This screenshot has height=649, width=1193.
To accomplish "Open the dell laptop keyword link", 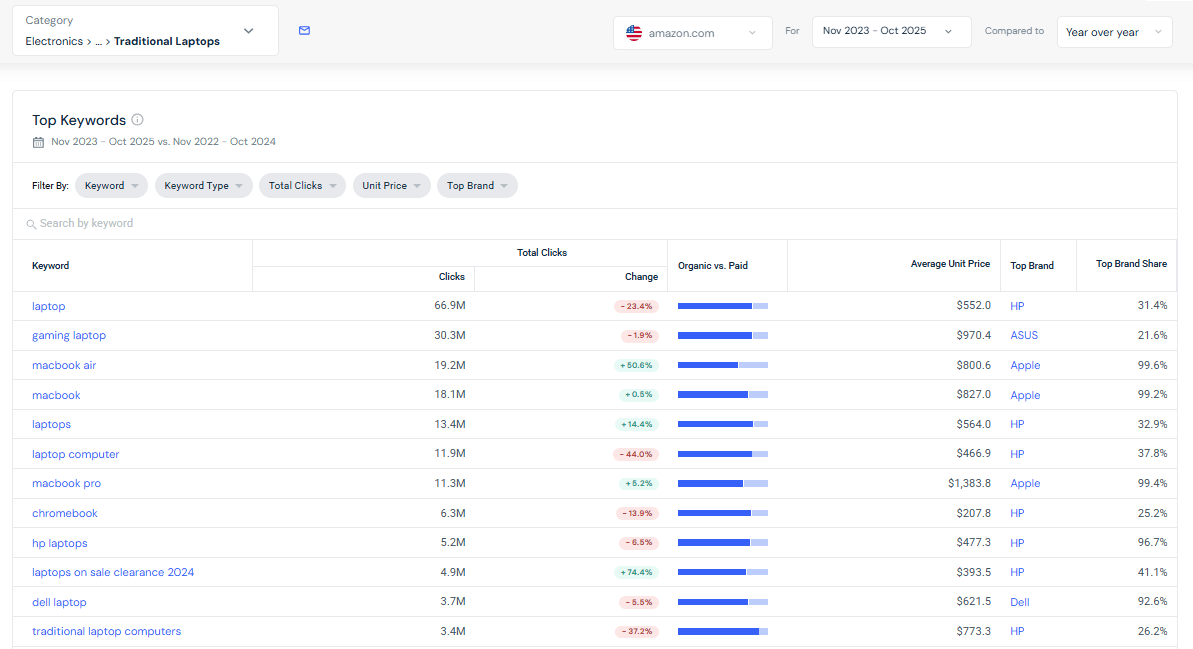I will coord(59,602).
